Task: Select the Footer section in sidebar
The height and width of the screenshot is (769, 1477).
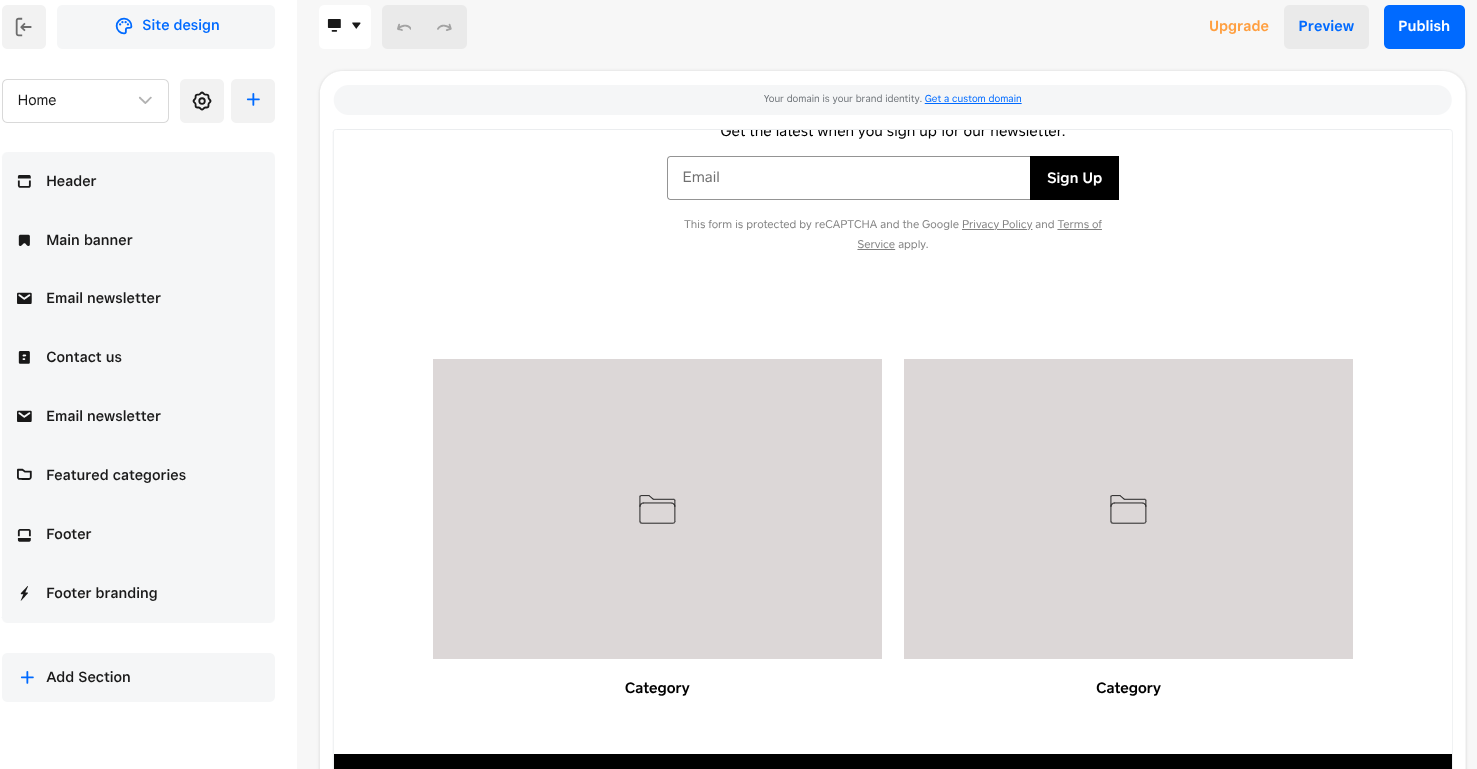Action: tap(69, 534)
